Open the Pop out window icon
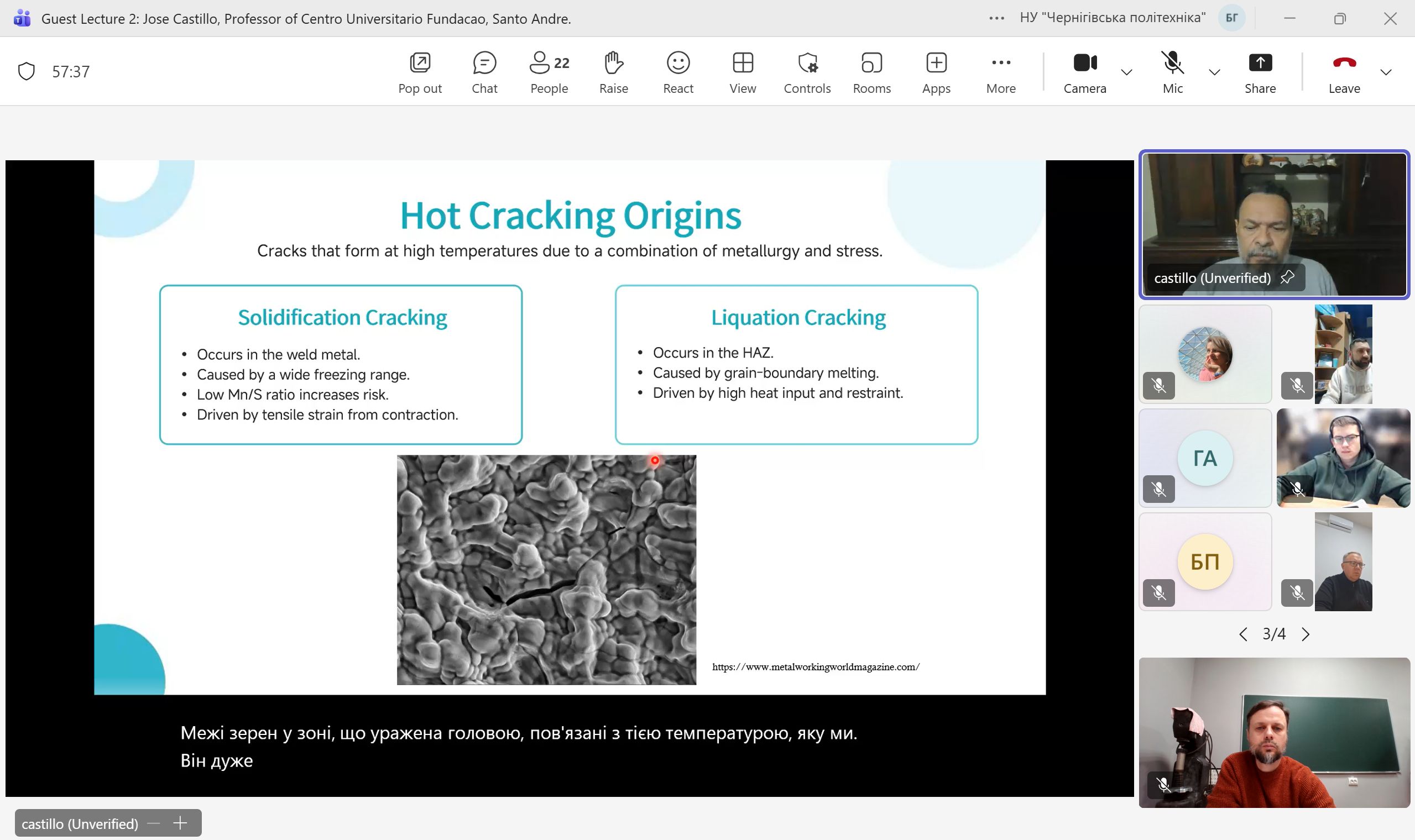Screen dimensions: 1415x840 click(420, 72)
